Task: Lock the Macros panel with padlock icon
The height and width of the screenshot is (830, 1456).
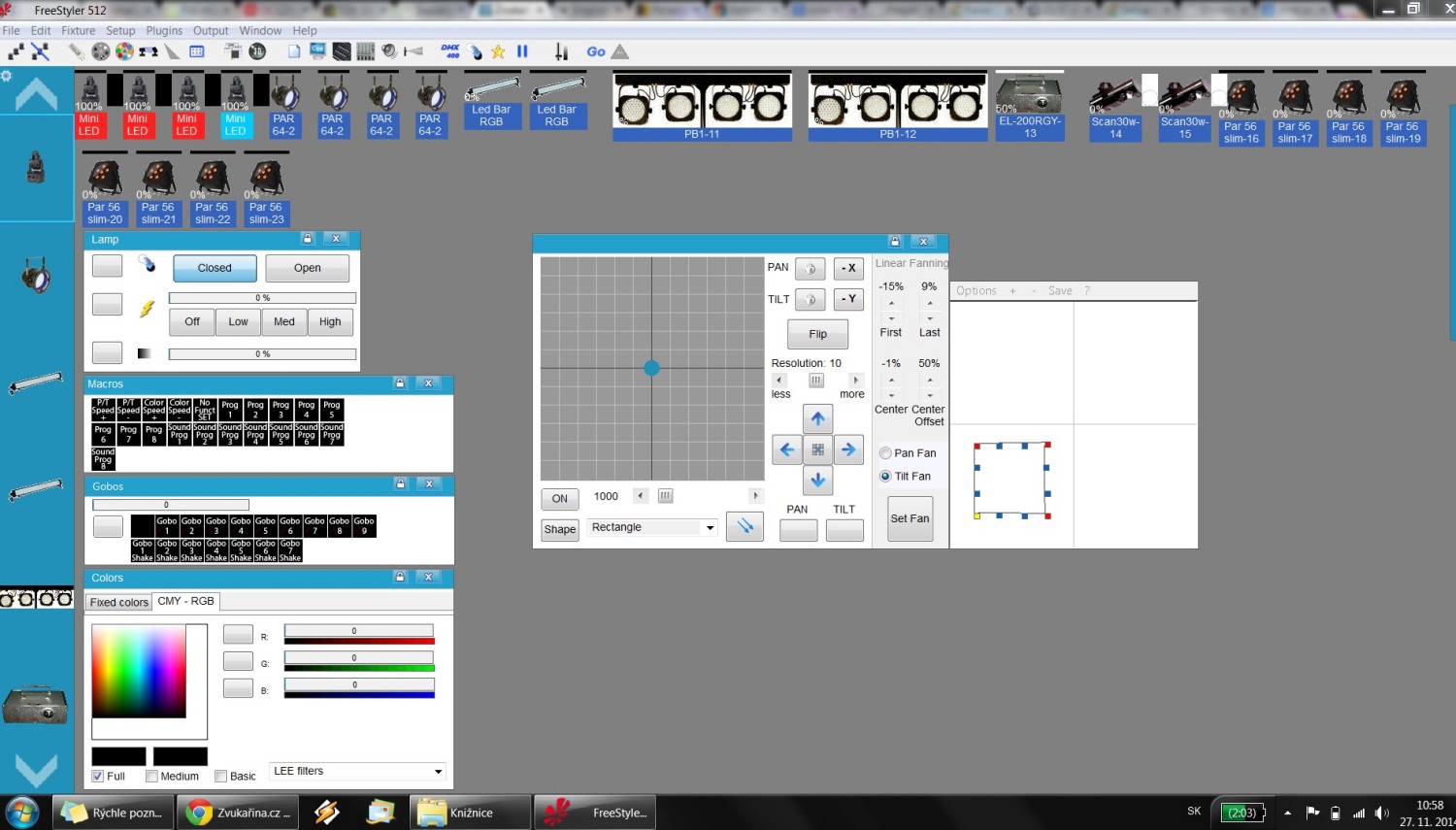Action: coord(400,383)
